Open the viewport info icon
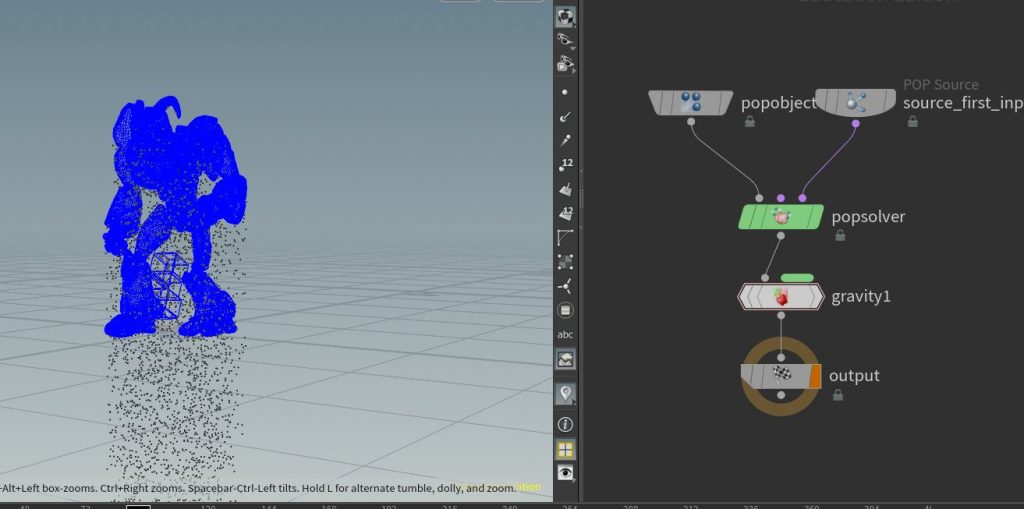Viewport: 1024px width, 509px height. (x=566, y=425)
